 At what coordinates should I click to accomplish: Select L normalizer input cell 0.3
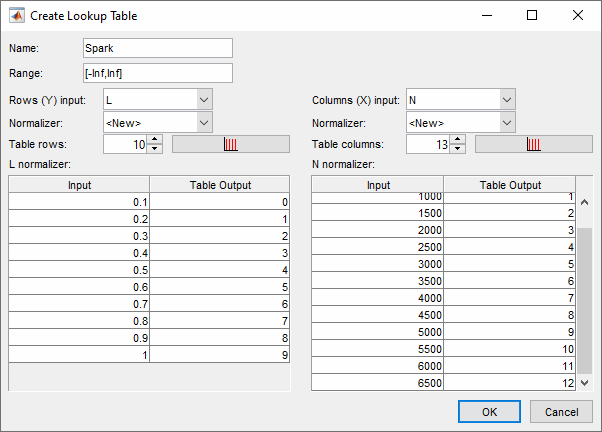79,235
